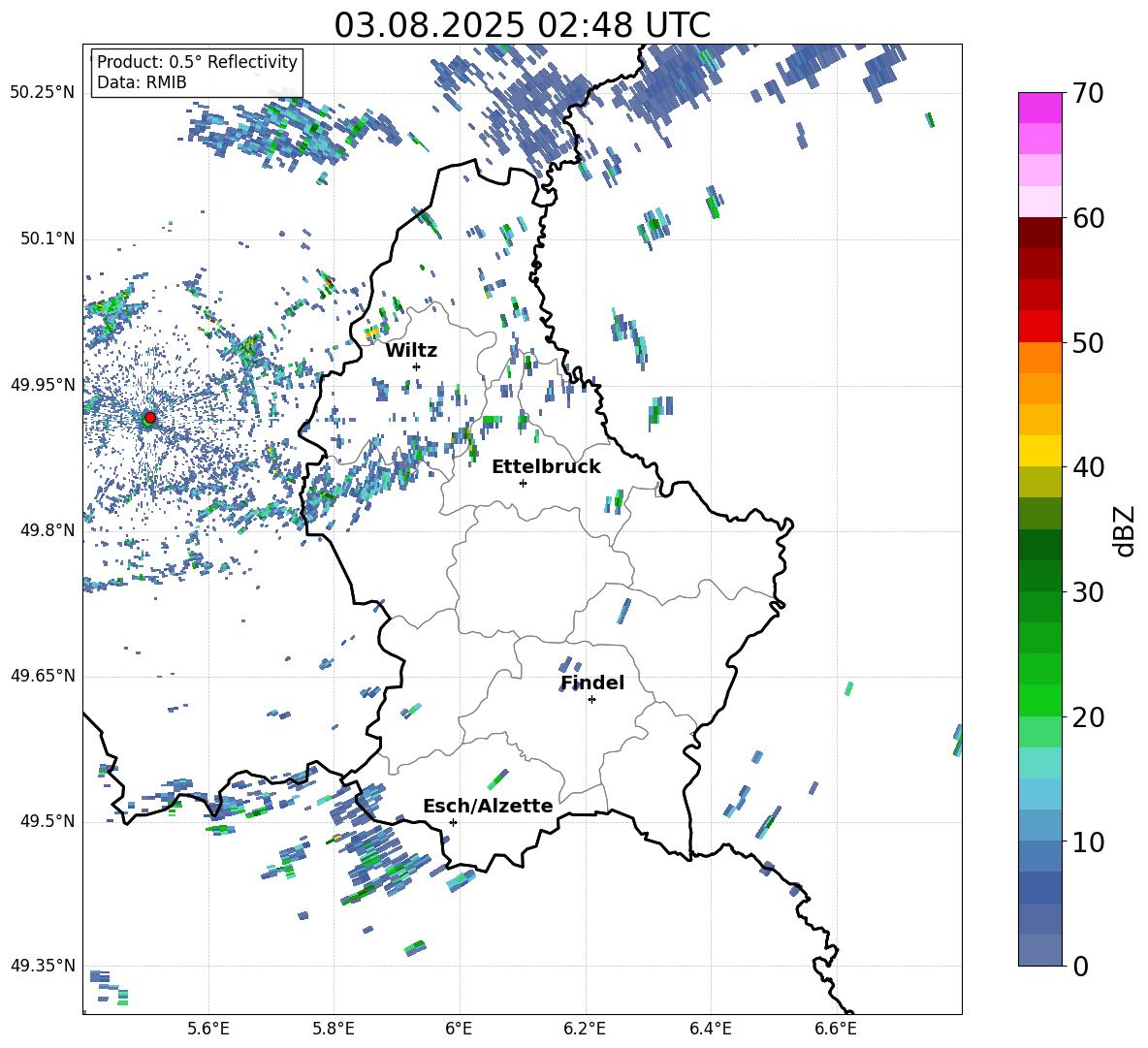Pick the orange swatch above 50
Screen dimensions: 1148x1048
pyautogui.click(x=1040, y=358)
